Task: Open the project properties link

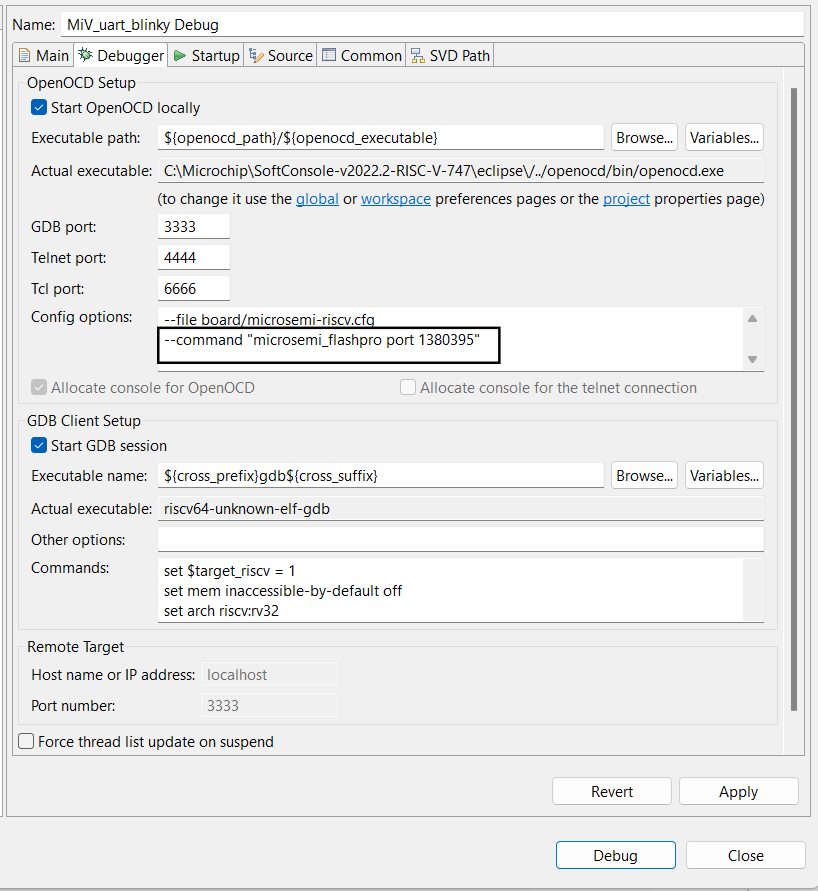Action: [x=627, y=199]
